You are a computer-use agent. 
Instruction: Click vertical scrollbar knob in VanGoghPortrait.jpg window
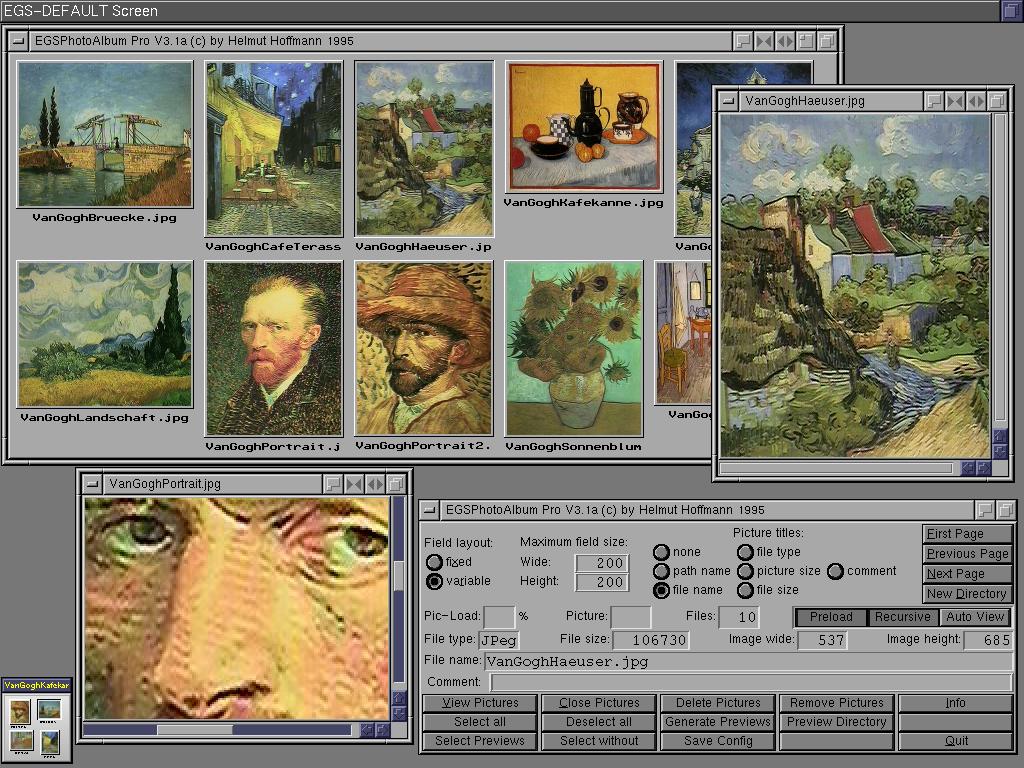pos(398,576)
